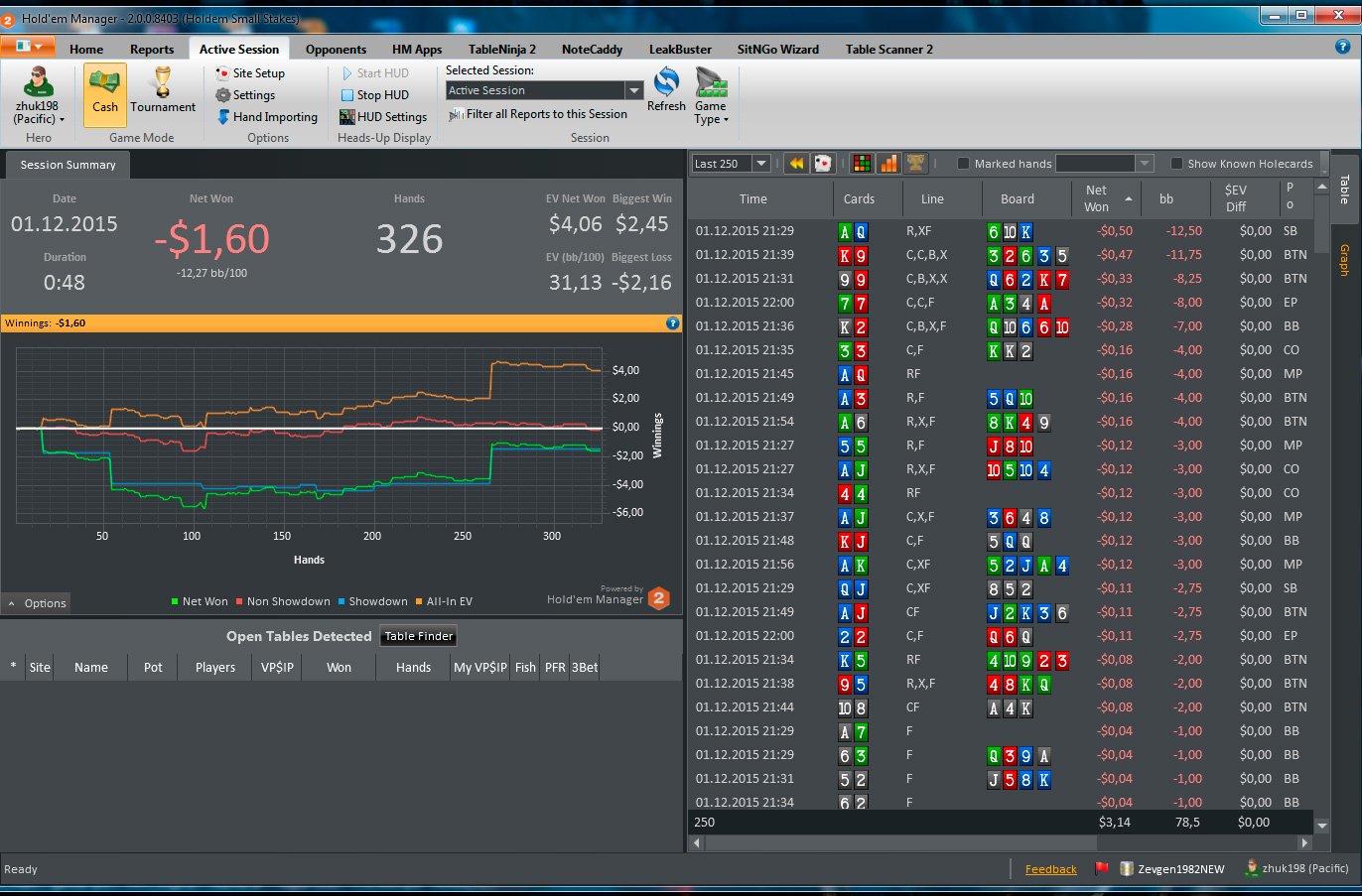
Task: Open the NoteCaddy tab
Action: pos(592,49)
